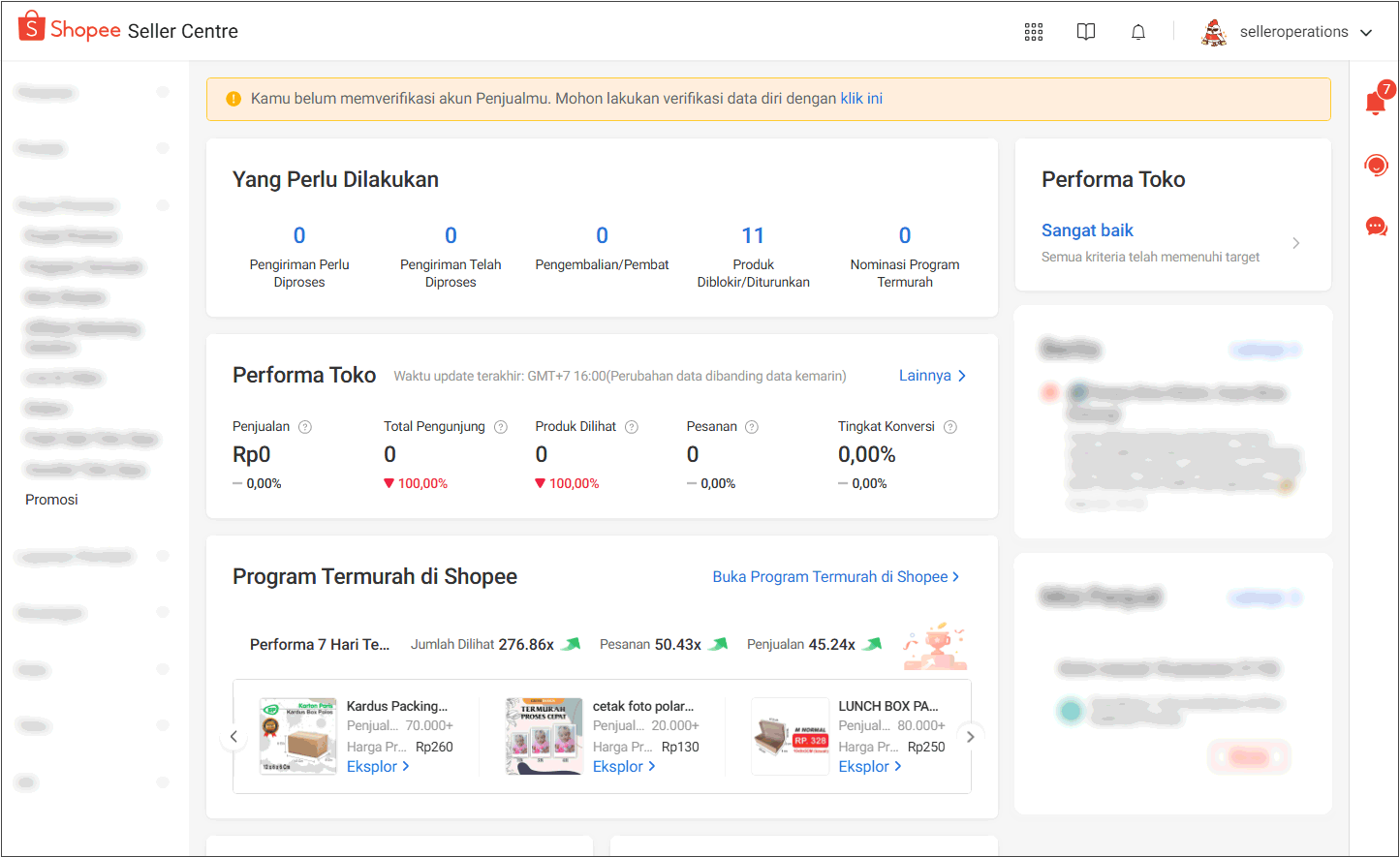The height and width of the screenshot is (857, 1400).
Task: Open red notification bell with badge 7
Action: click(1376, 102)
